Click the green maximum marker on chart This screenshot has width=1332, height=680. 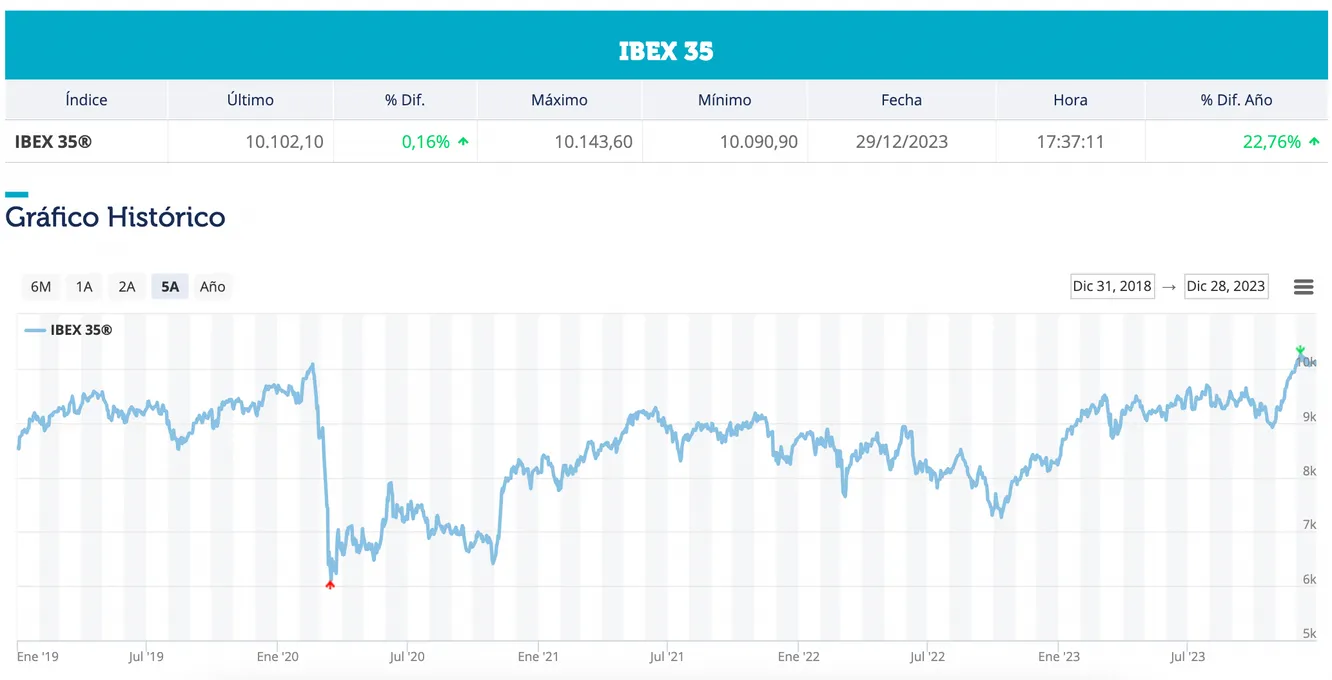(x=1300, y=350)
